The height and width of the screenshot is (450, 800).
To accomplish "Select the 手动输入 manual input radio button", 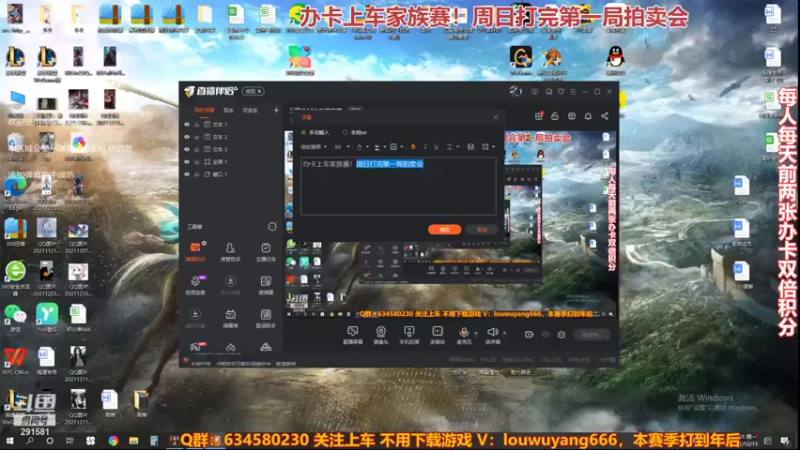I will 304,133.
